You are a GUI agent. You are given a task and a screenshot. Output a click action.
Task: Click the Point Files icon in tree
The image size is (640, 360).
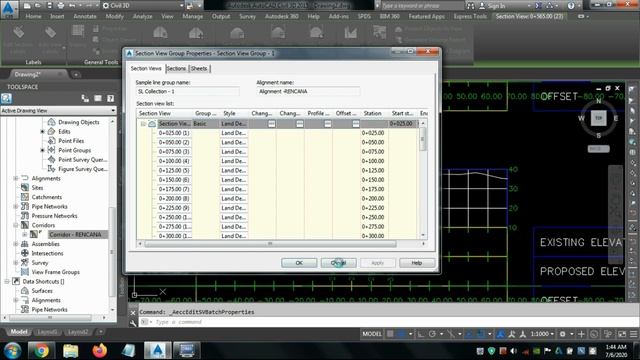click(x=51, y=140)
